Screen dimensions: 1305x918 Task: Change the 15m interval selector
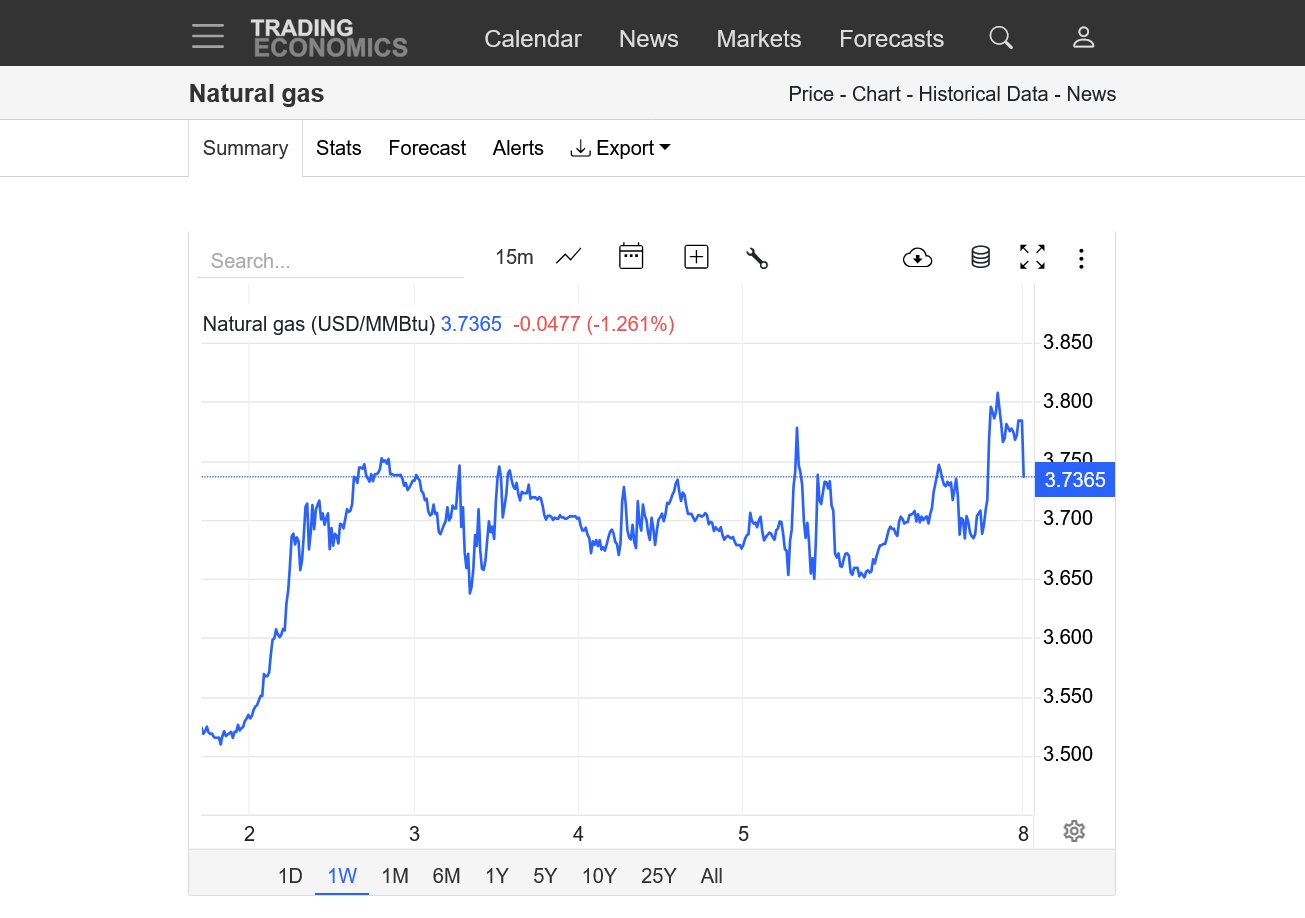coord(514,257)
